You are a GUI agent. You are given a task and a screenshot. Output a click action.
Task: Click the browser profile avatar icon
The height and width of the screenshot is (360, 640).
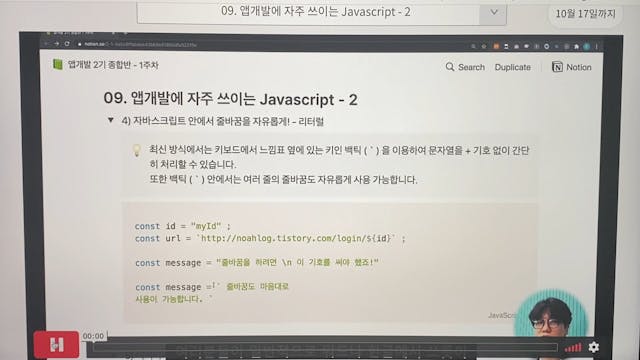(587, 47)
